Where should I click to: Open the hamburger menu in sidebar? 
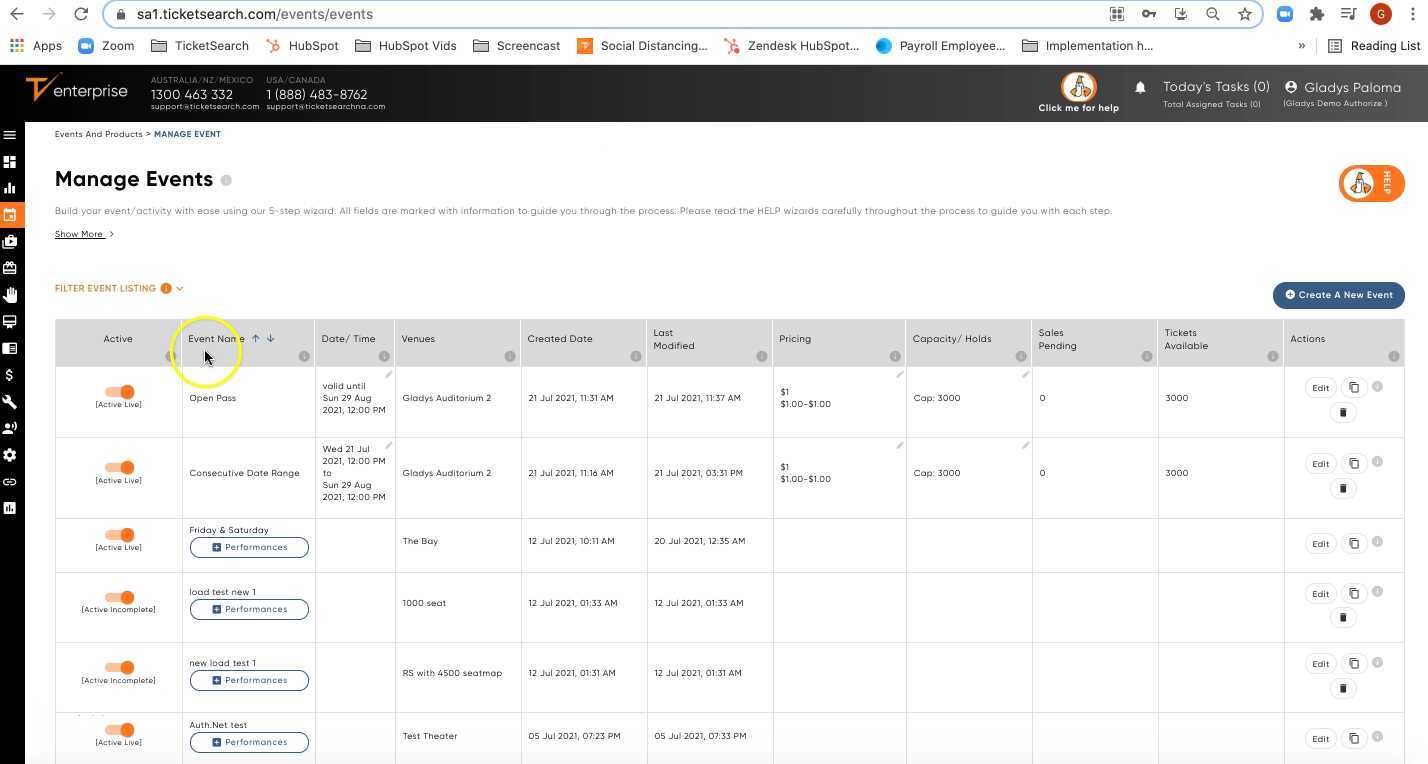(10, 135)
